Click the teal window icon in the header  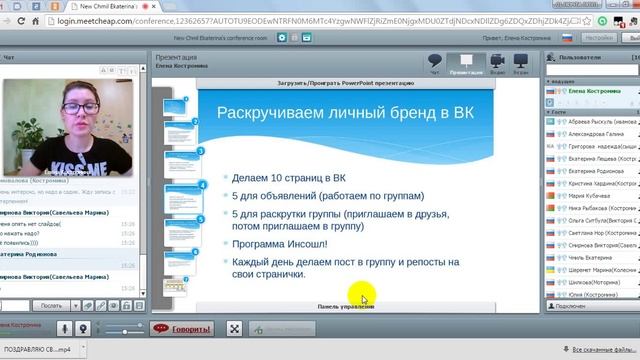(x=307, y=38)
